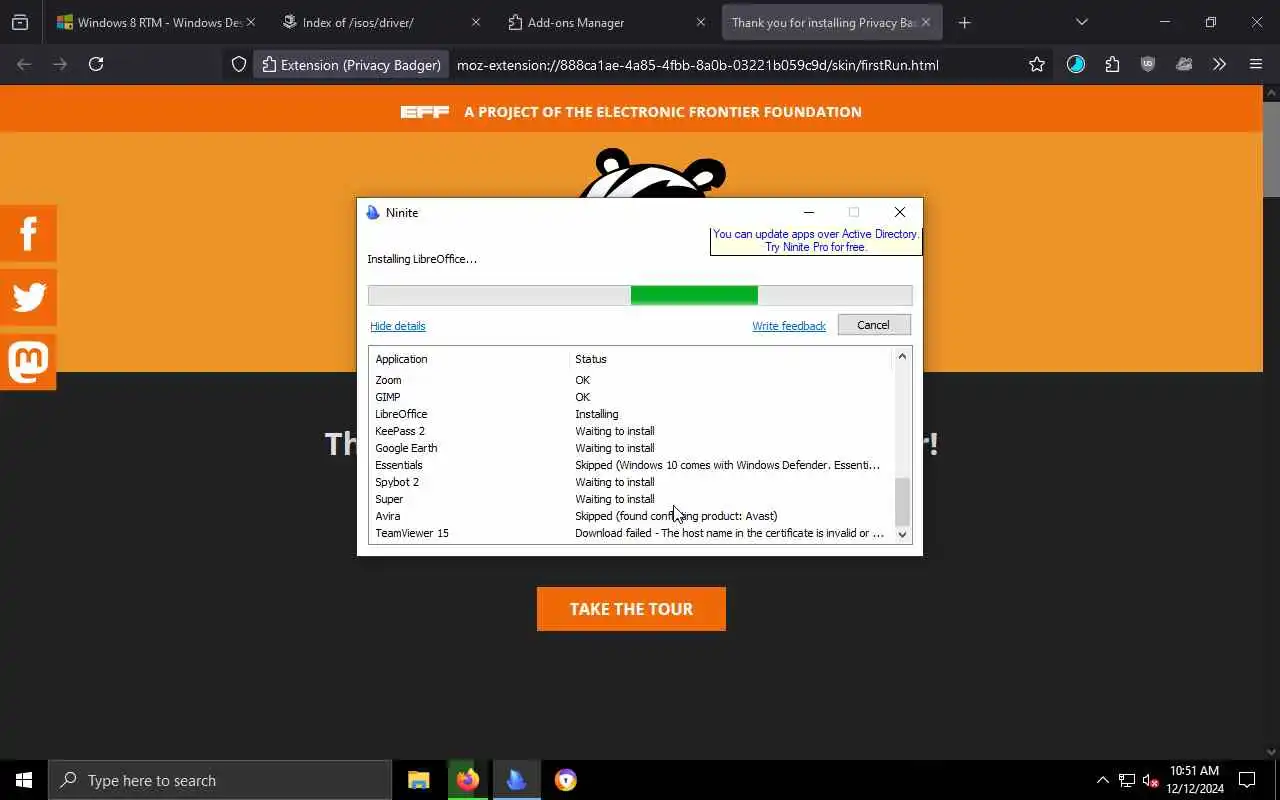The width and height of the screenshot is (1280, 800).
Task: Select the KeePass 2 row
Action: pos(630,431)
